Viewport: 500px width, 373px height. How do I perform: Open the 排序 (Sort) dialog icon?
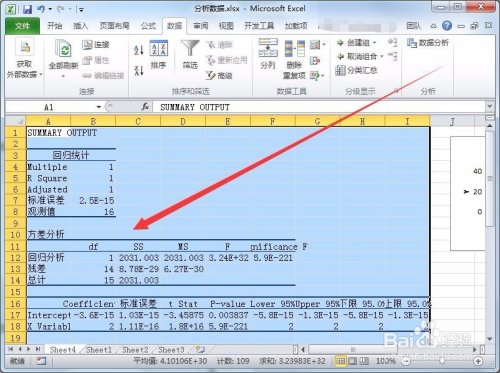pos(158,49)
